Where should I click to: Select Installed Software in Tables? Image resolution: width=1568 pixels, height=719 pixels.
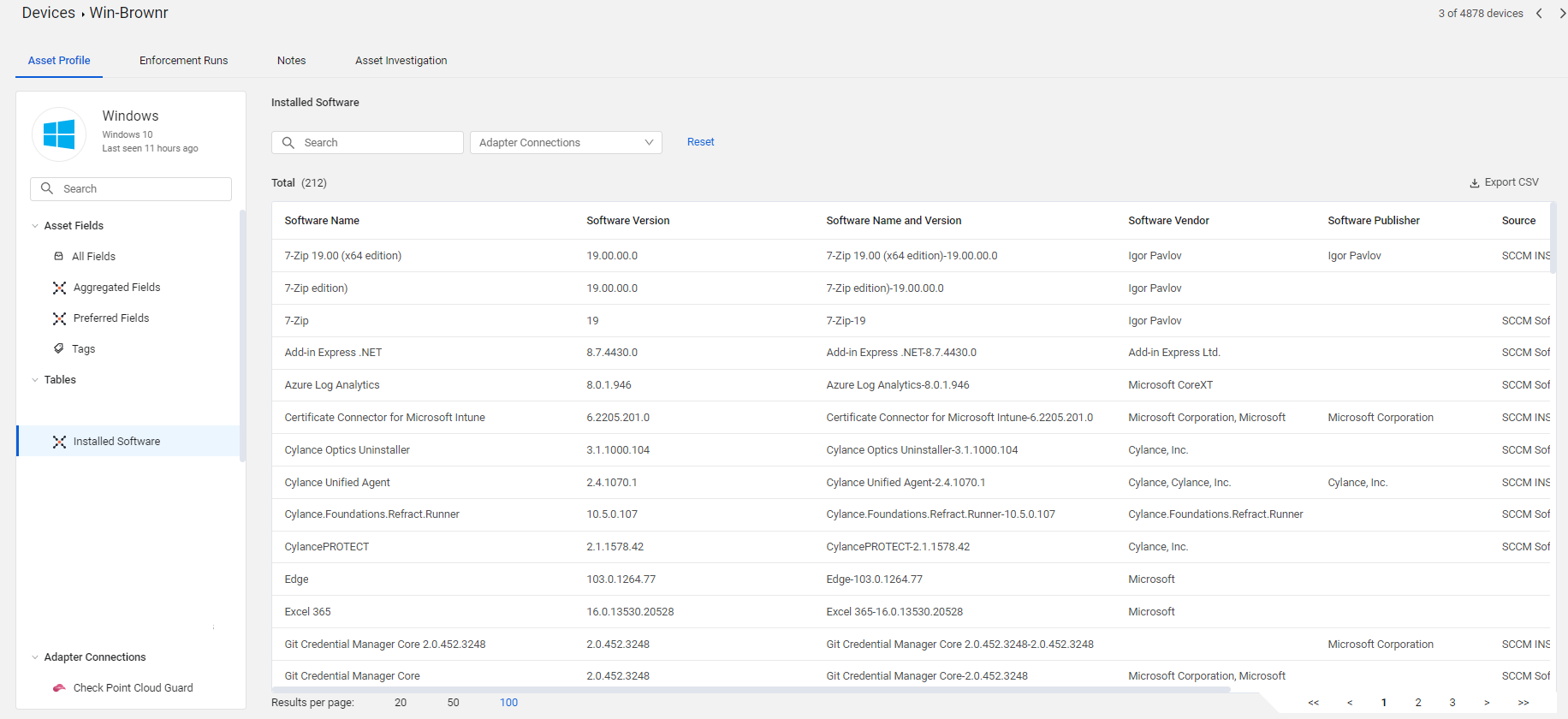pos(128,442)
